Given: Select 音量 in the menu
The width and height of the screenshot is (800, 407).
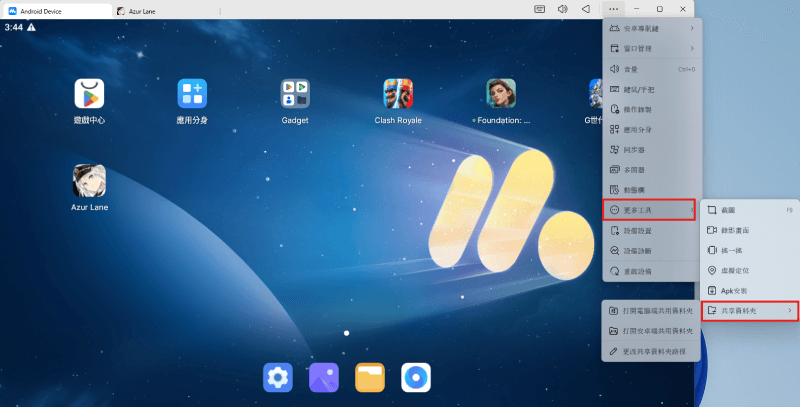Looking at the screenshot, I should 652,69.
